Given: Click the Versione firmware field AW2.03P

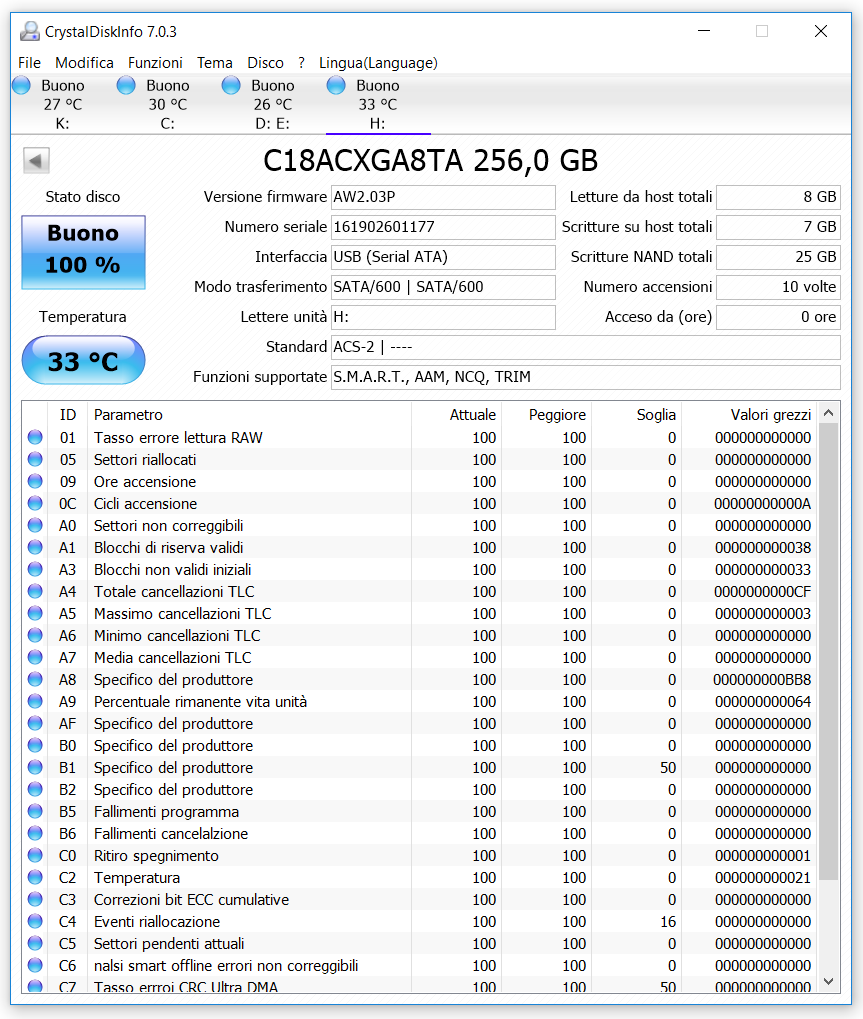Looking at the screenshot, I should point(443,197).
